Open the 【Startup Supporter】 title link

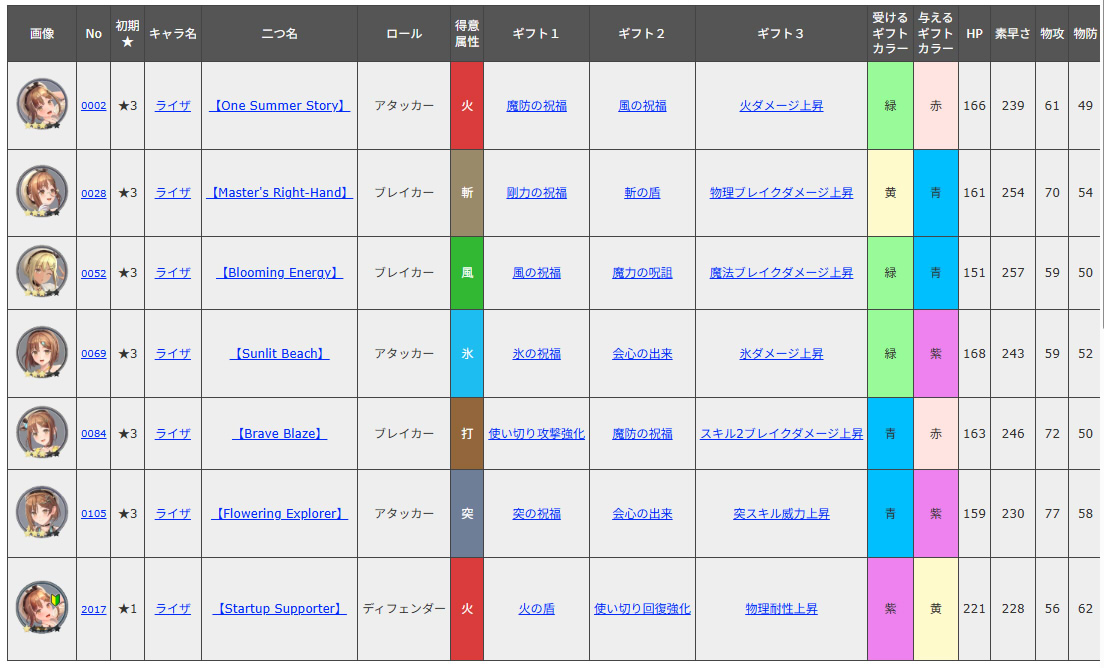(280, 609)
